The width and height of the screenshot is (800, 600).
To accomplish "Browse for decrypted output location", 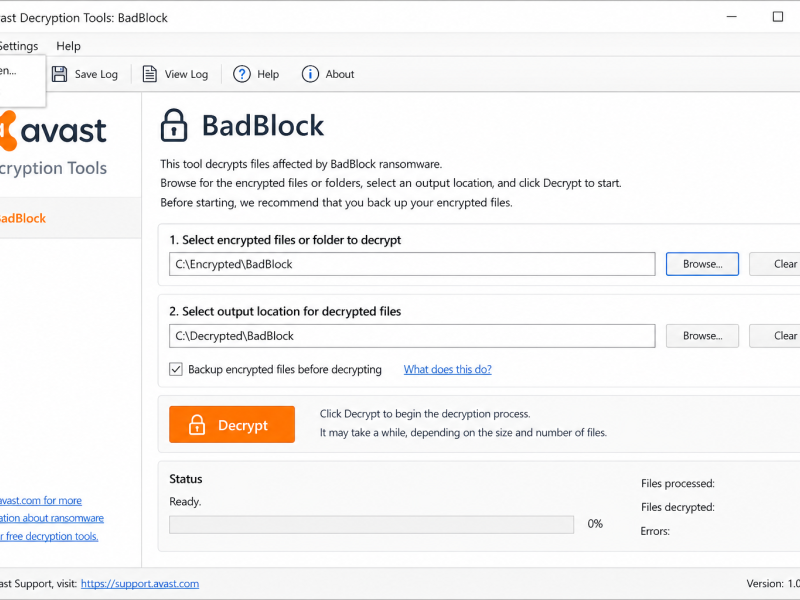I will tap(702, 336).
